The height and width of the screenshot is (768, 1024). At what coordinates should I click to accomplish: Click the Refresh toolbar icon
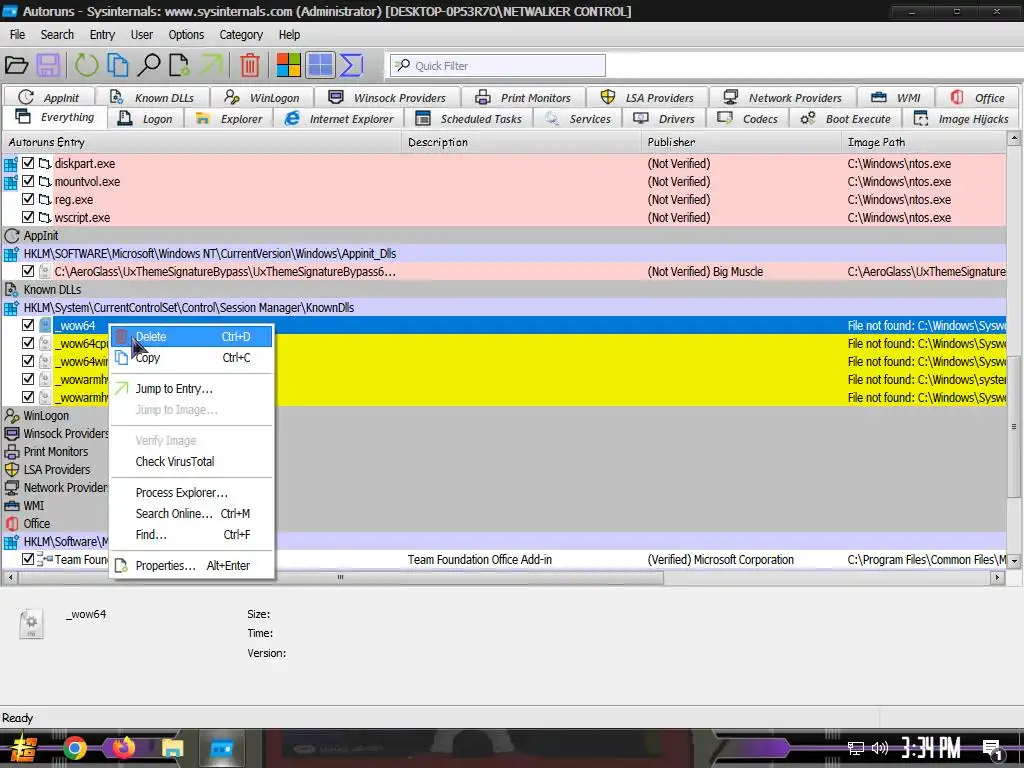click(86, 65)
